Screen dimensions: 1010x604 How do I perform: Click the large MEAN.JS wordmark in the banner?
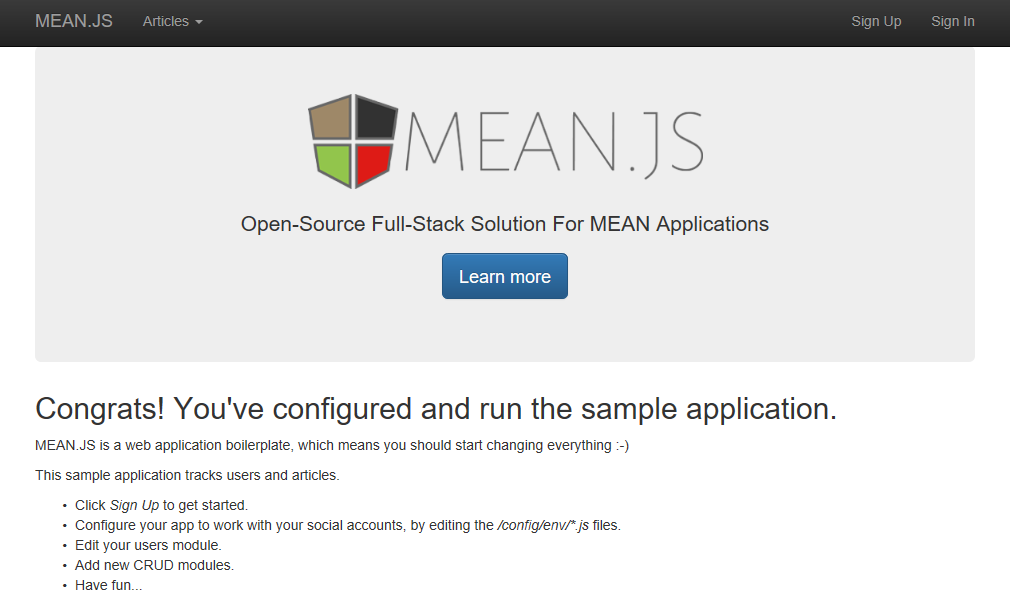click(554, 143)
